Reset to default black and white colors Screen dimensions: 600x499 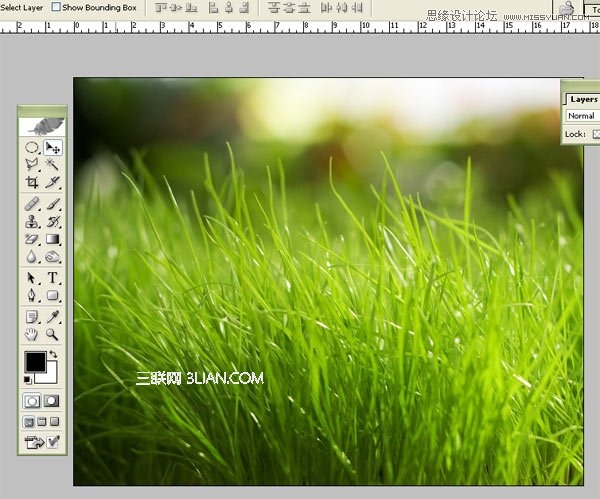pyautogui.click(x=27, y=380)
